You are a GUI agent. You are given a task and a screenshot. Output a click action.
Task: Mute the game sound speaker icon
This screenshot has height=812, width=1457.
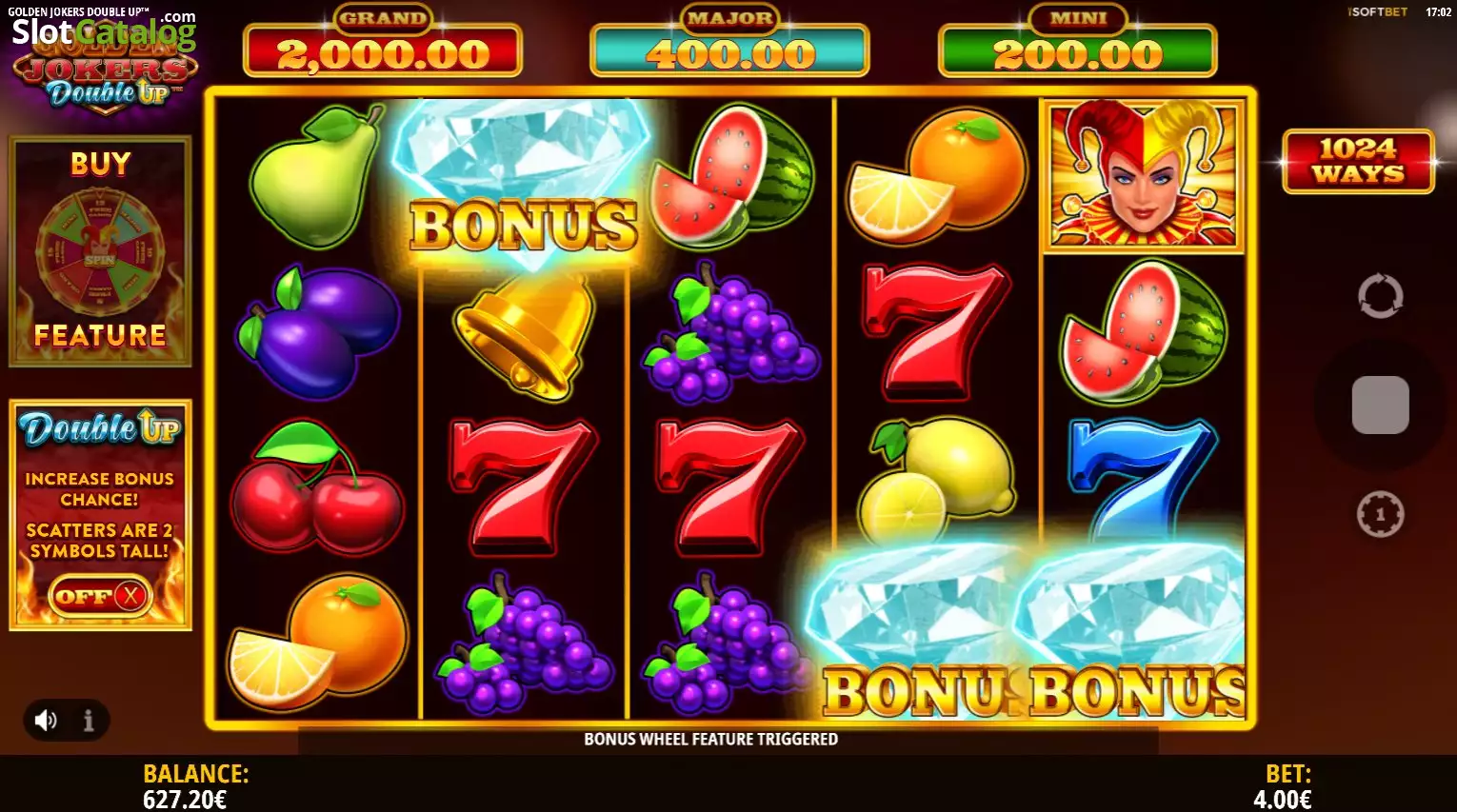pos(46,721)
